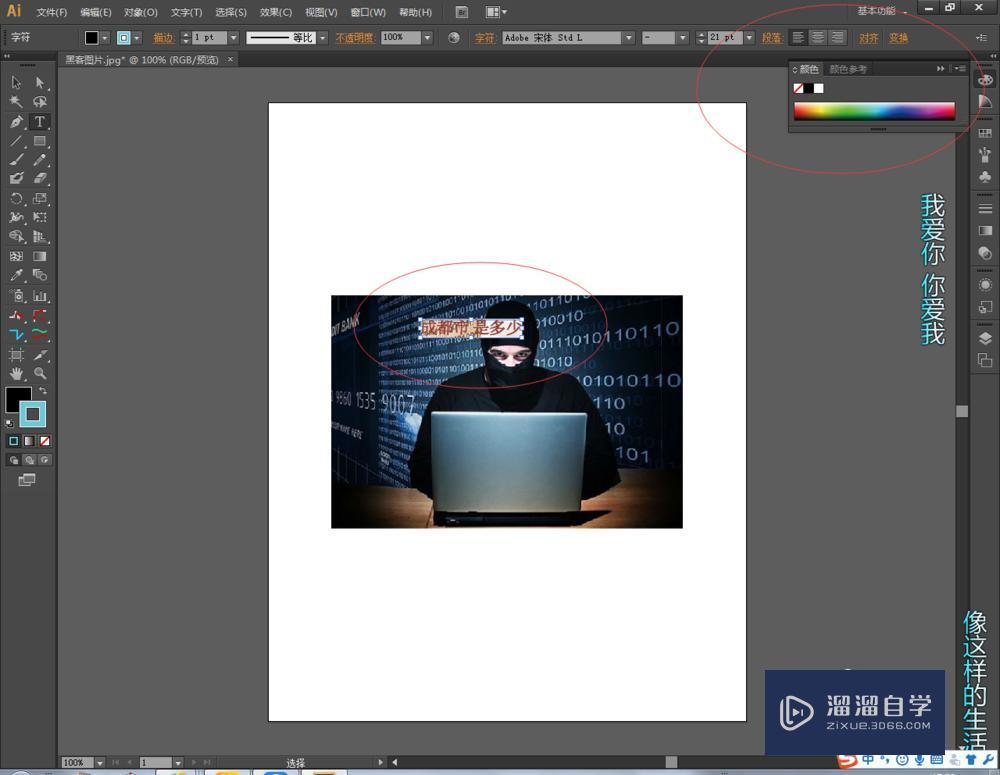
Task: Activate the Hand tool
Action: 16,373
